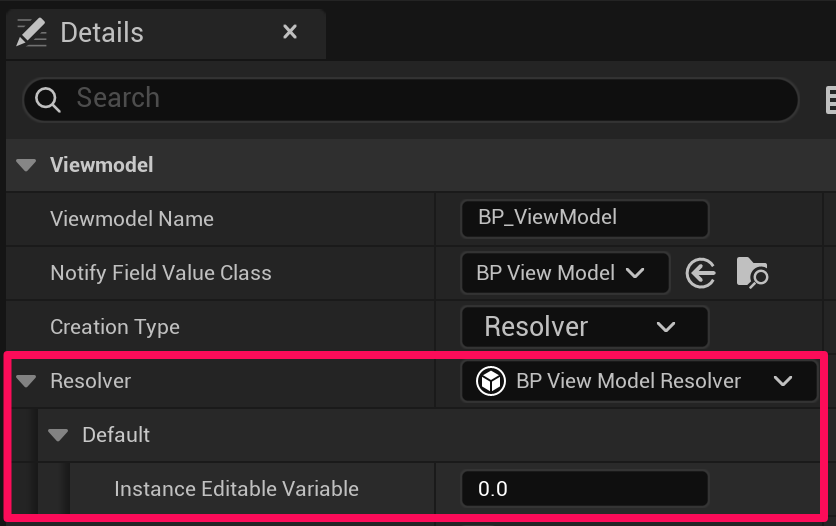This screenshot has width=836, height=526.
Task: Select the Notify Field Value Class label
Action: (x=161, y=273)
